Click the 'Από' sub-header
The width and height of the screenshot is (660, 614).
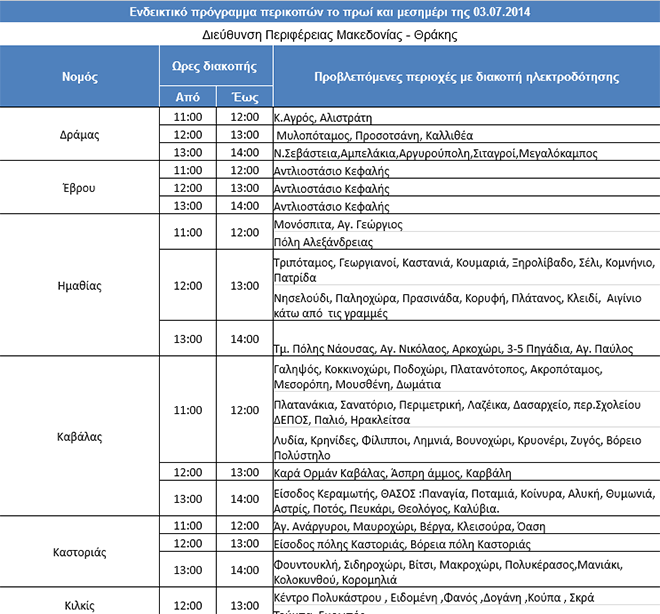click(187, 97)
